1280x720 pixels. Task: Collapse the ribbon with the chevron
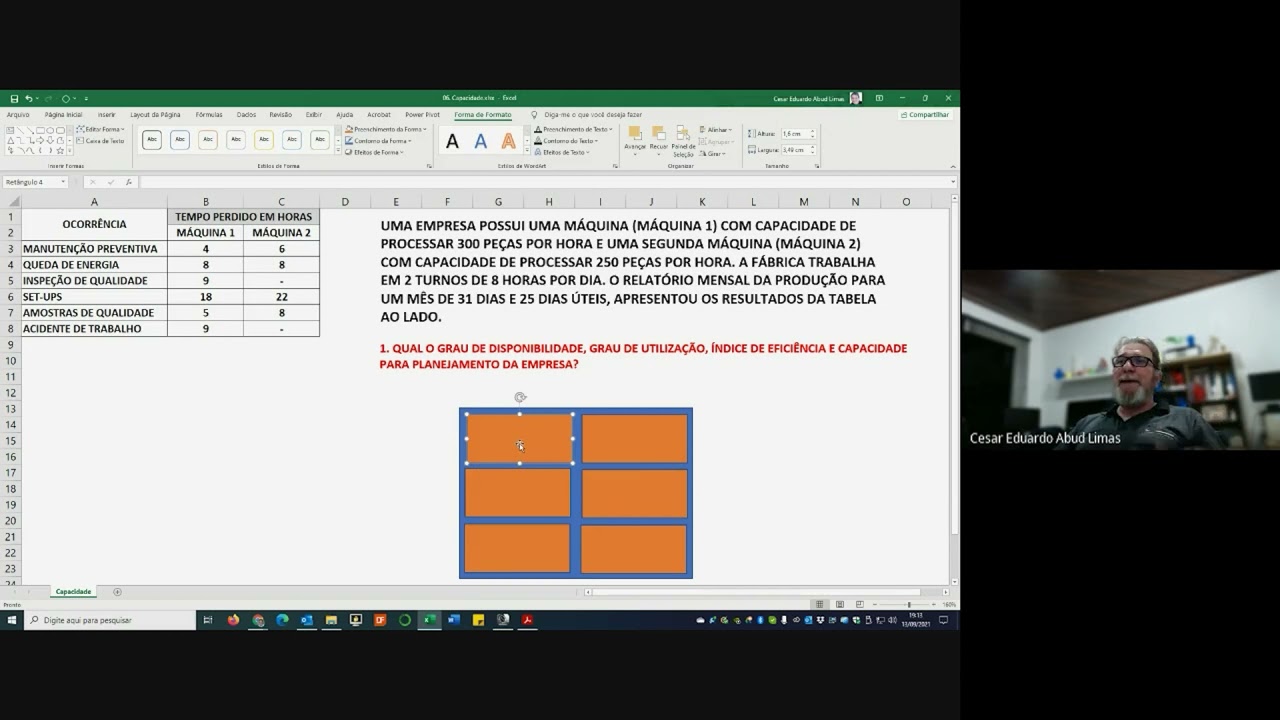[x=951, y=166]
